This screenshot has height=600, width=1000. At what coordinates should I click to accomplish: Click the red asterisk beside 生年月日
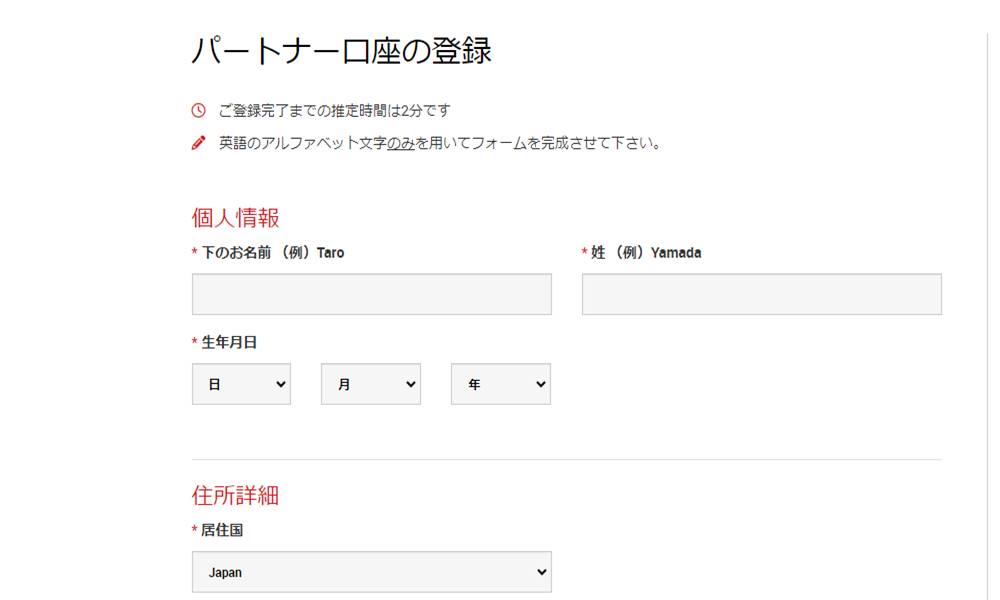tap(194, 341)
